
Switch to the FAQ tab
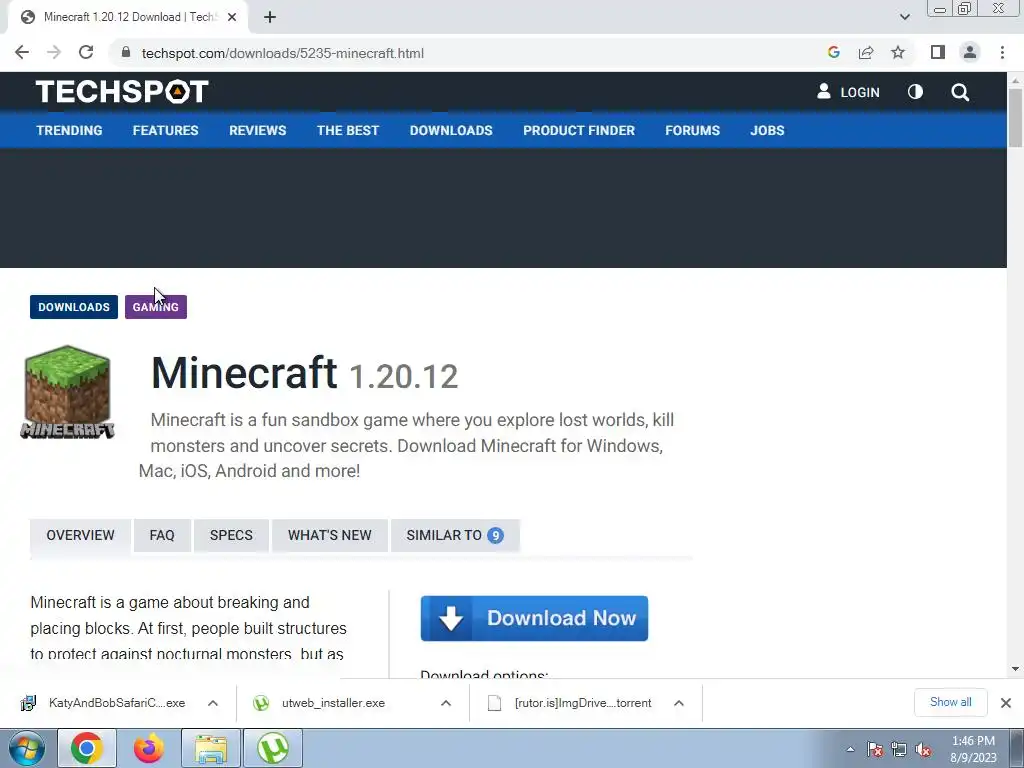[x=162, y=536]
